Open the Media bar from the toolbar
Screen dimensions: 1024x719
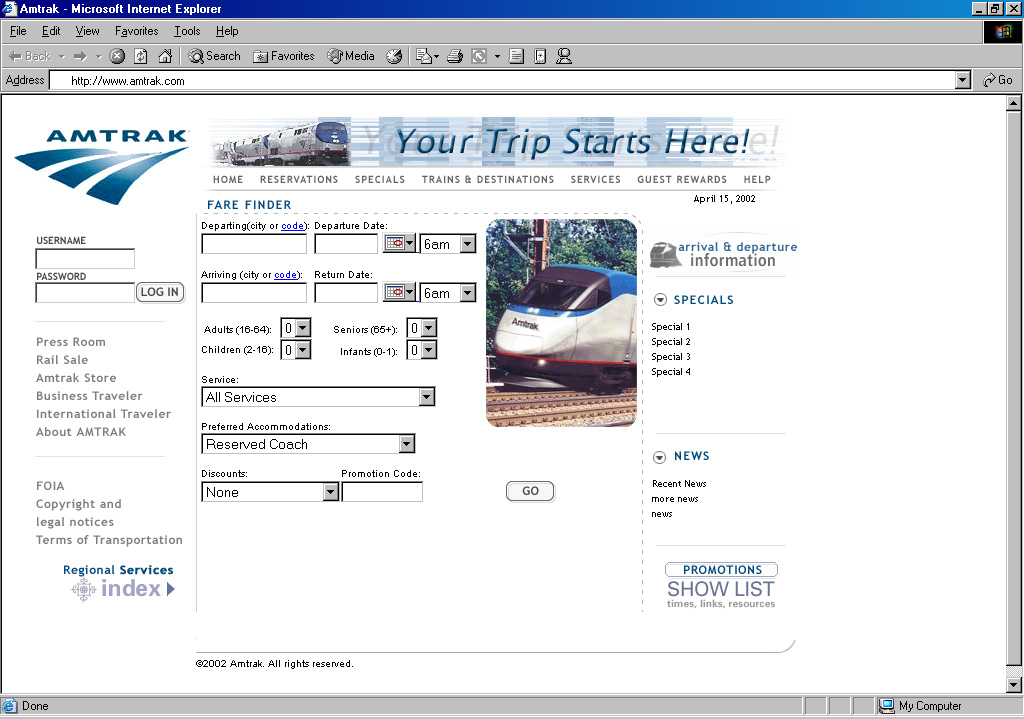351,56
